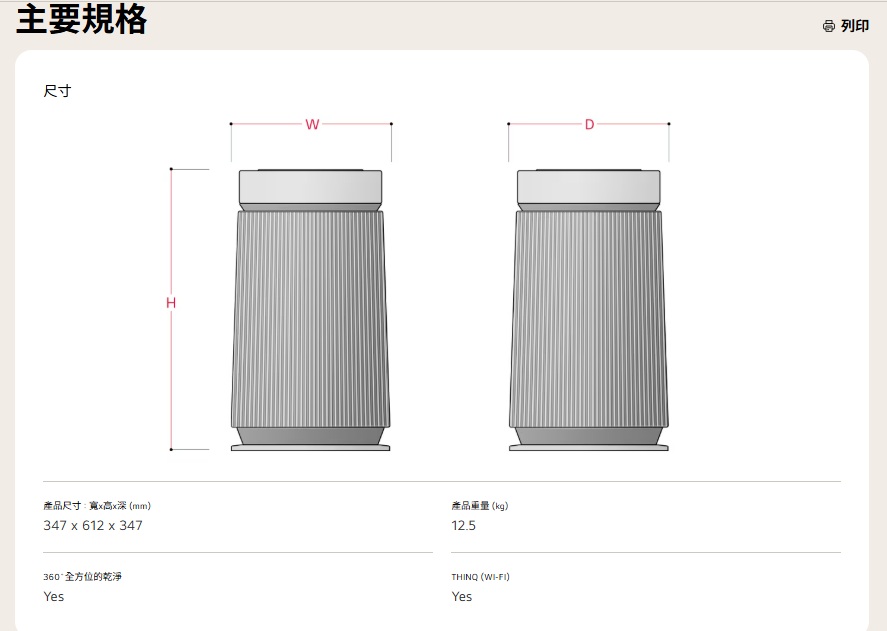
Task: Click the H height marker
Action: click(171, 303)
